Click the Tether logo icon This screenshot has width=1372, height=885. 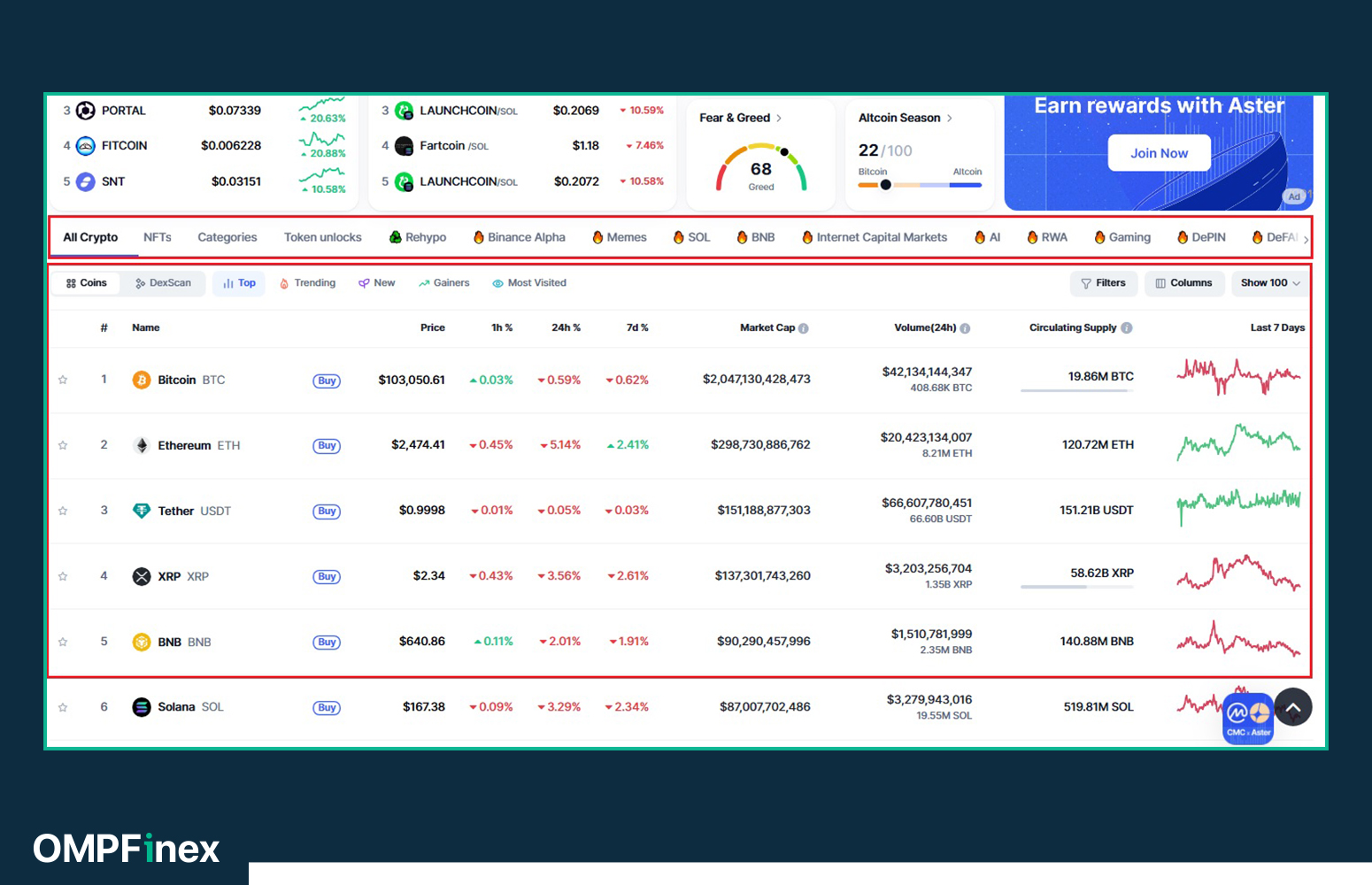tap(142, 511)
